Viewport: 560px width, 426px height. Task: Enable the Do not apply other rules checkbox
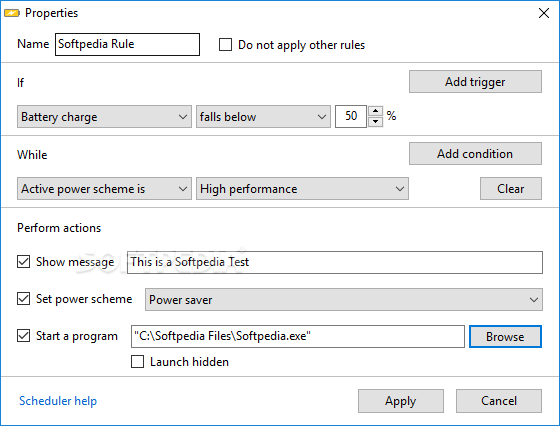coord(225,45)
